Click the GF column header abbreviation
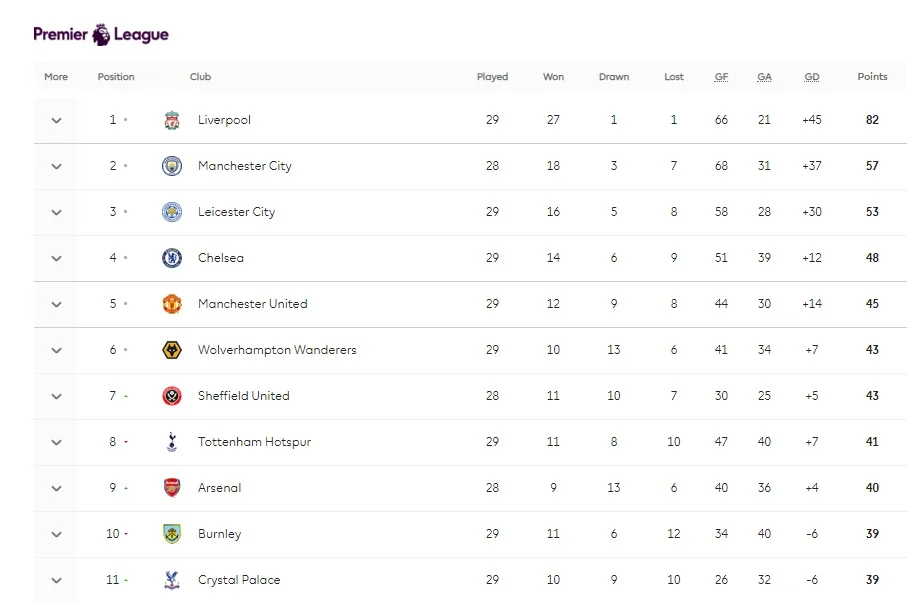This screenshot has height=603, width=907. click(721, 76)
